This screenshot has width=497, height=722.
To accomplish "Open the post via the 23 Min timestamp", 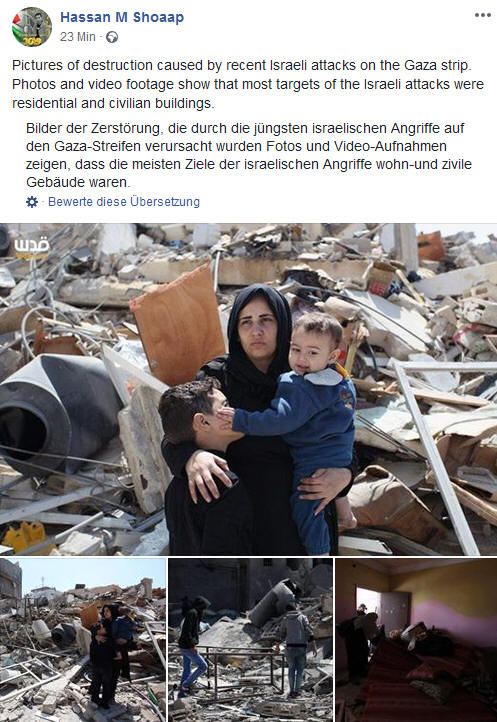I will click(78, 37).
